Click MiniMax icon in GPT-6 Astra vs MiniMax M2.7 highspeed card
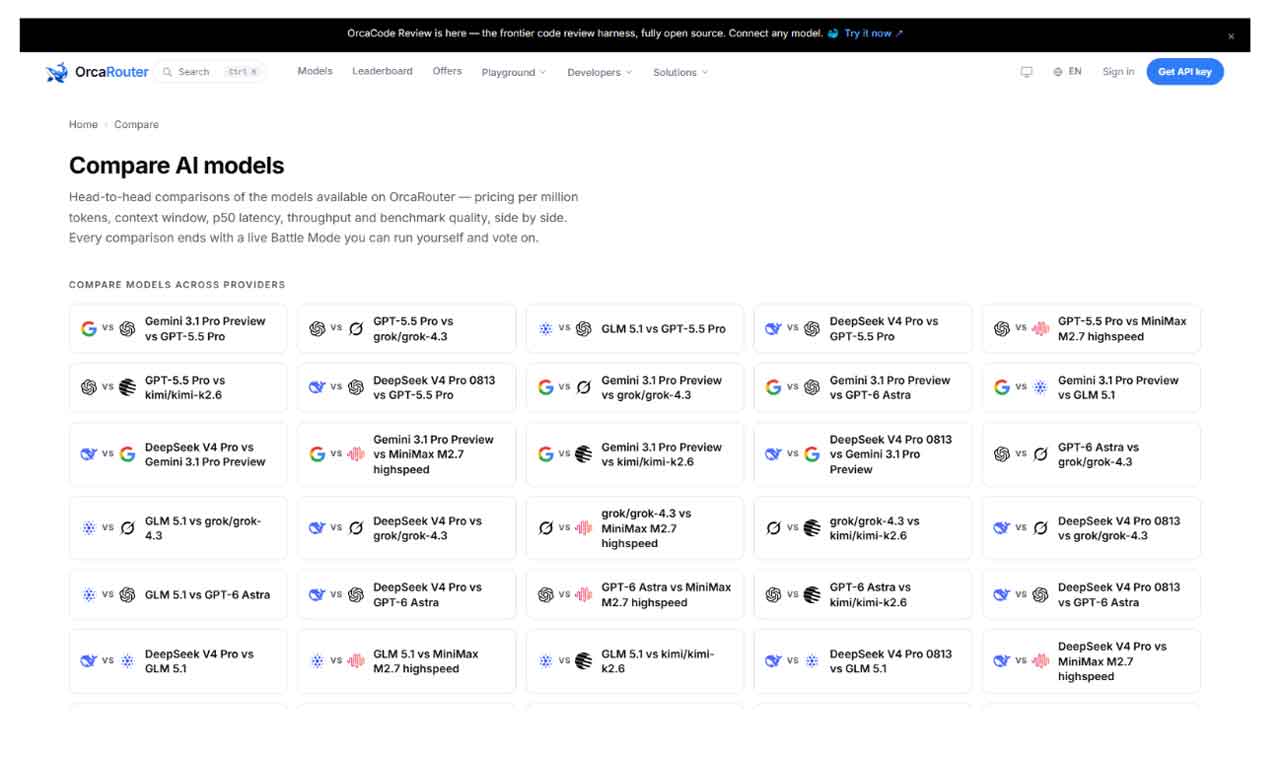The image size is (1280, 757). (x=584, y=595)
